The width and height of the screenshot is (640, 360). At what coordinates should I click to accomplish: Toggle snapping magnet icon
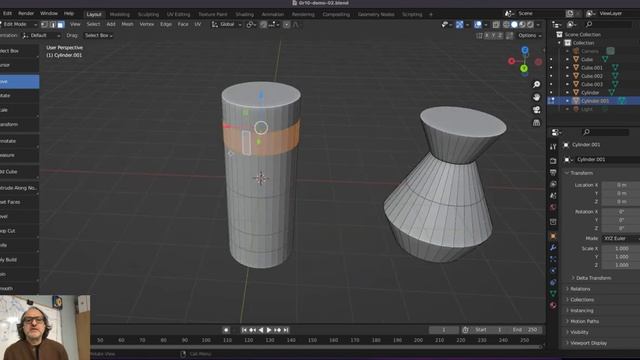[x=263, y=24]
